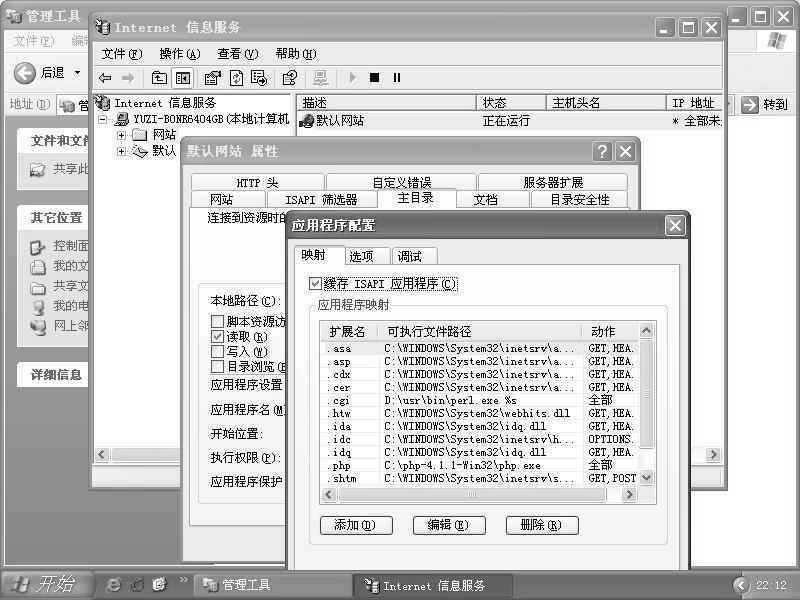Toggle the console tree show/hide icon

coord(182,77)
